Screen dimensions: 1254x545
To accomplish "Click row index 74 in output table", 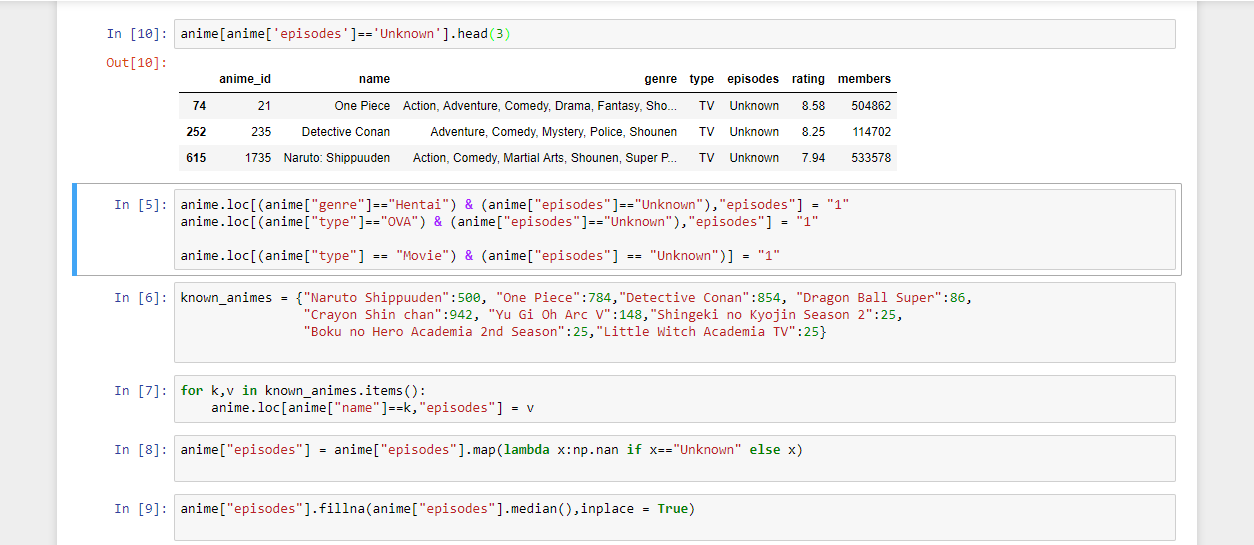I will point(200,105).
